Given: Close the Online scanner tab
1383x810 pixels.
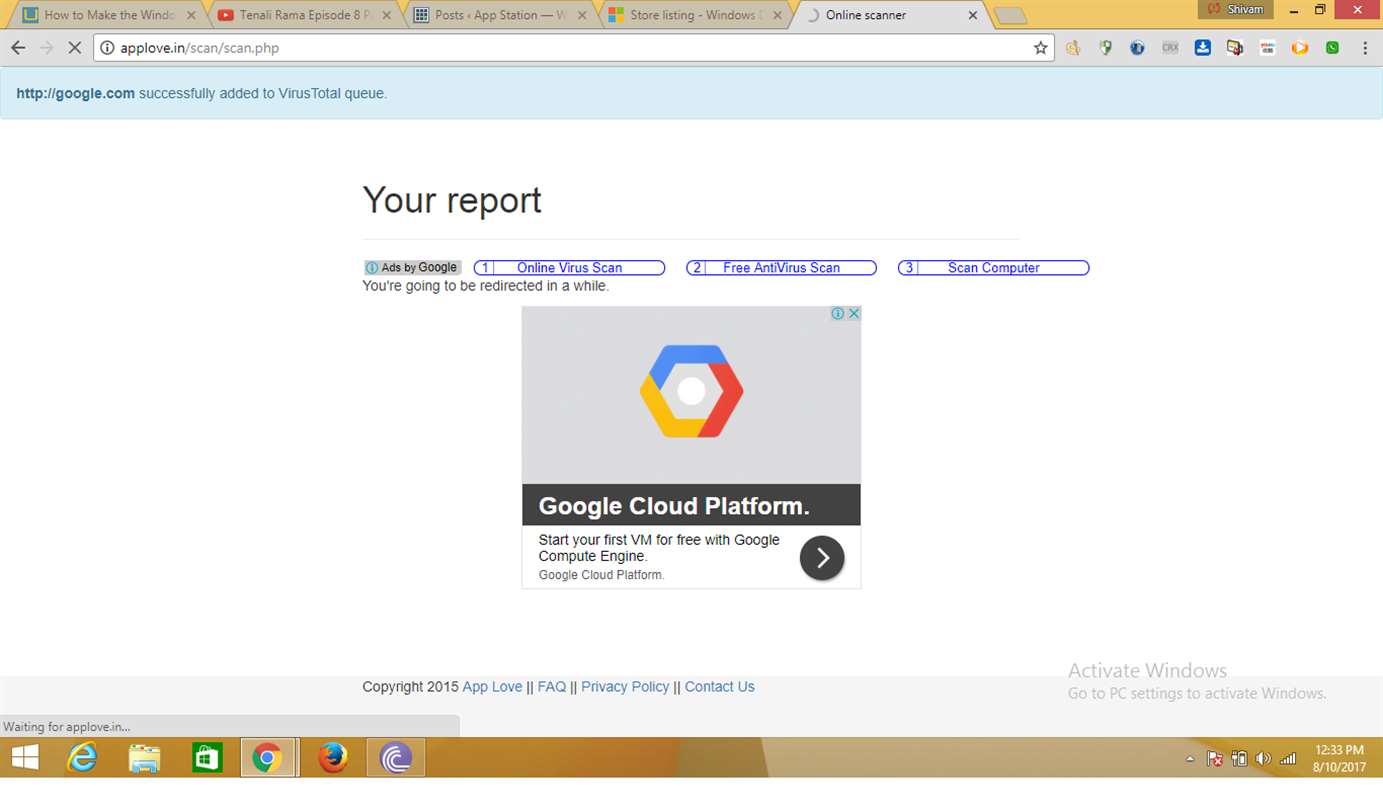Looking at the screenshot, I should pos(972,16).
